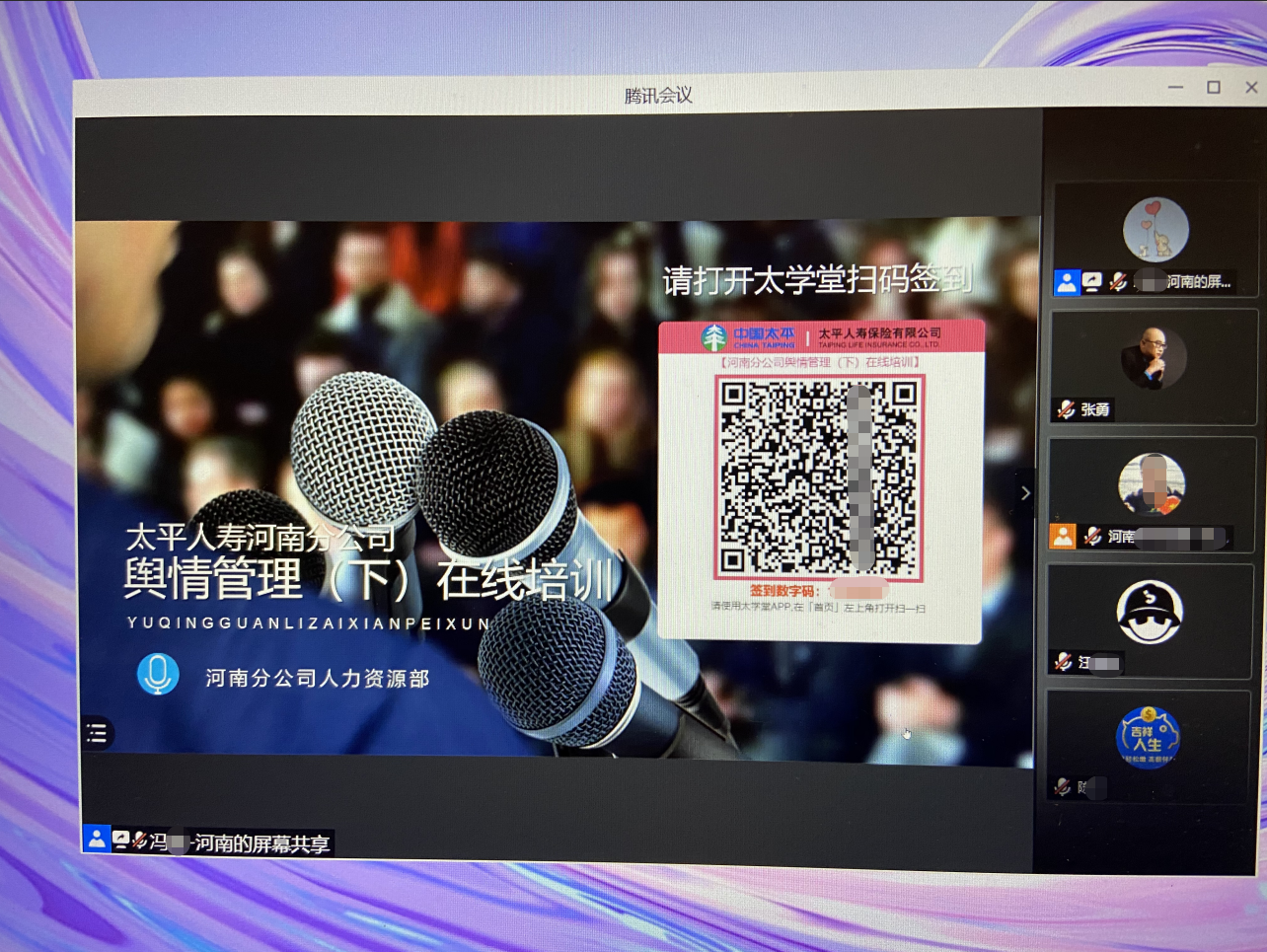Screen dimensions: 1267x952
Task: Select 张勇's avatar thumbnail
Action: [1154, 357]
